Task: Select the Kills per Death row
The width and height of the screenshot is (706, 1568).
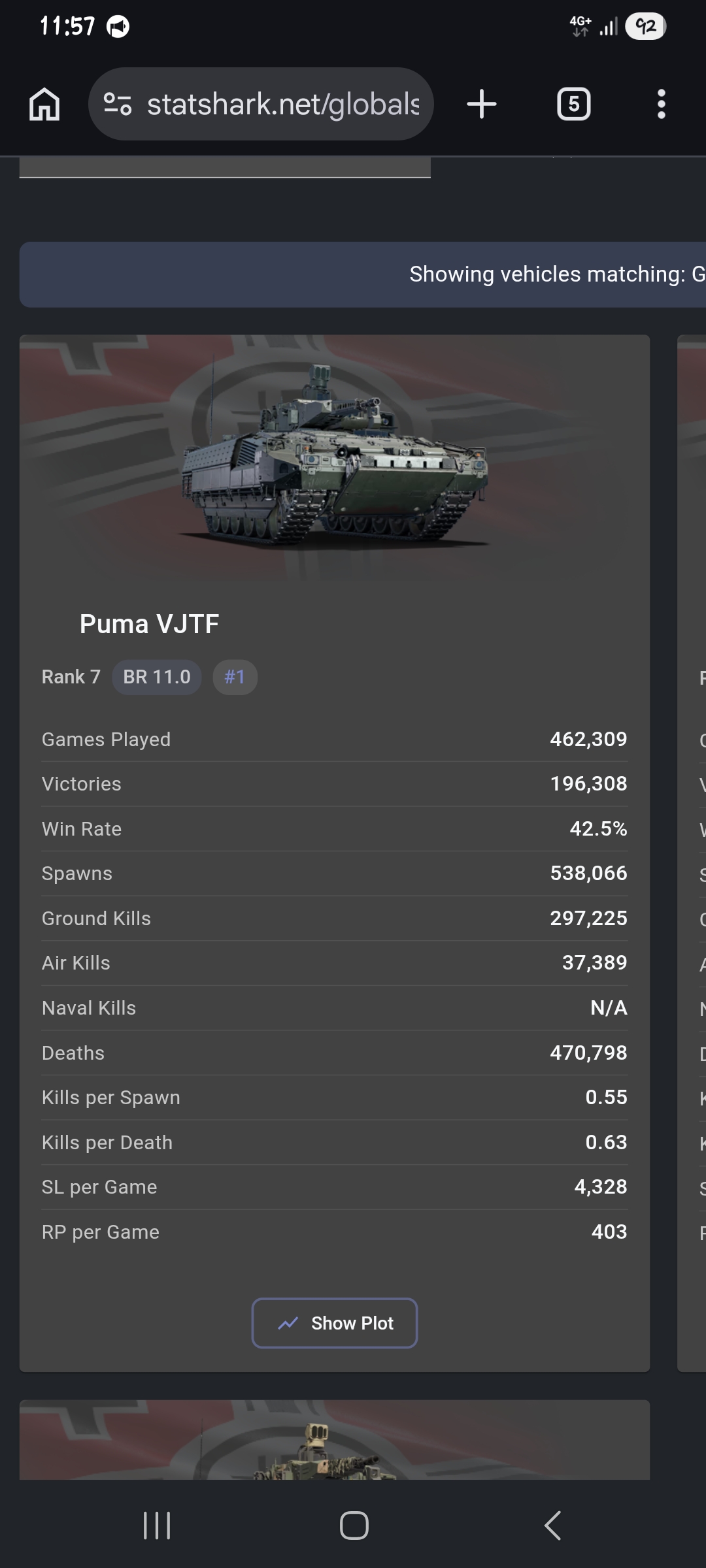Action: pyautogui.click(x=335, y=1142)
